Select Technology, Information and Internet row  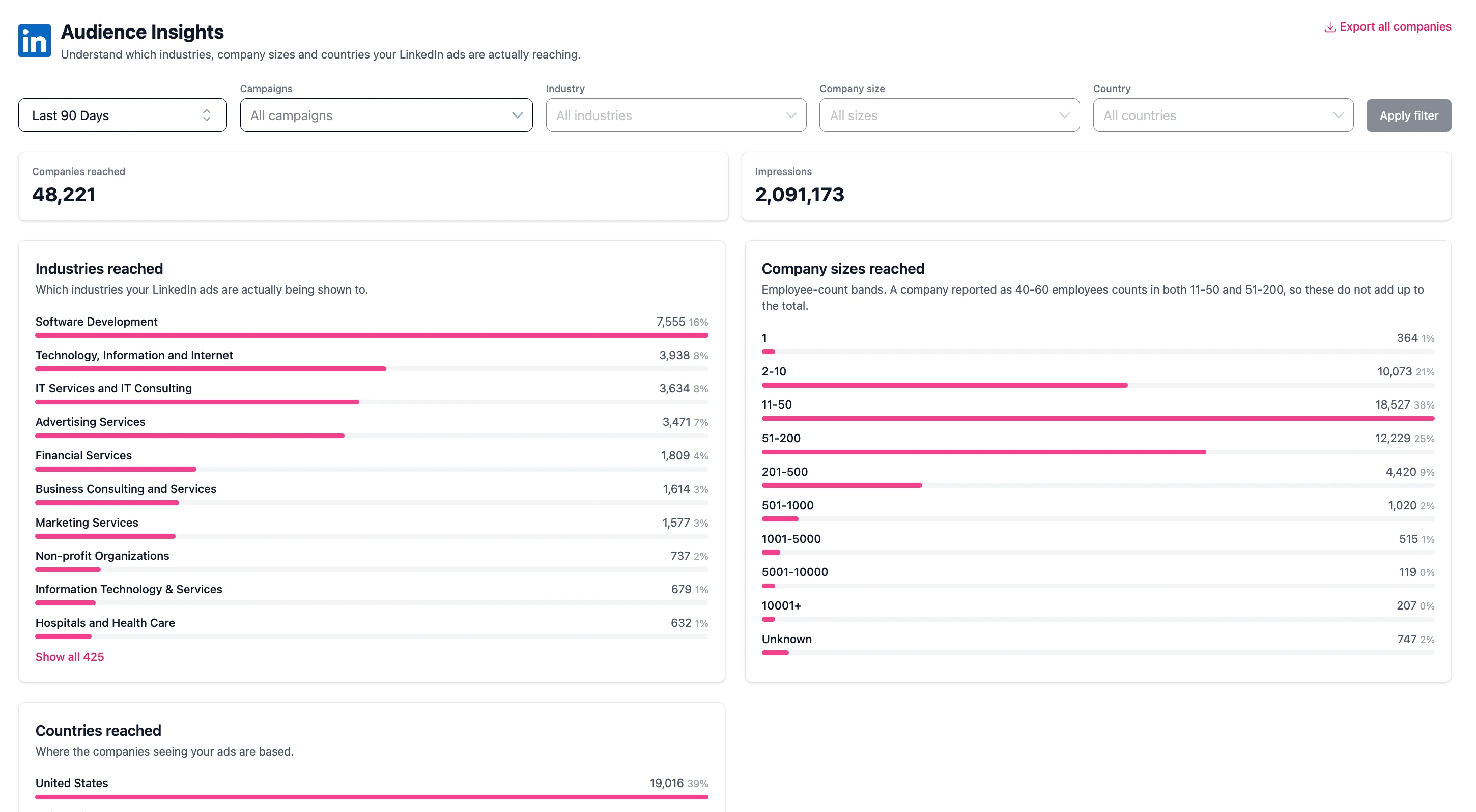click(372, 360)
